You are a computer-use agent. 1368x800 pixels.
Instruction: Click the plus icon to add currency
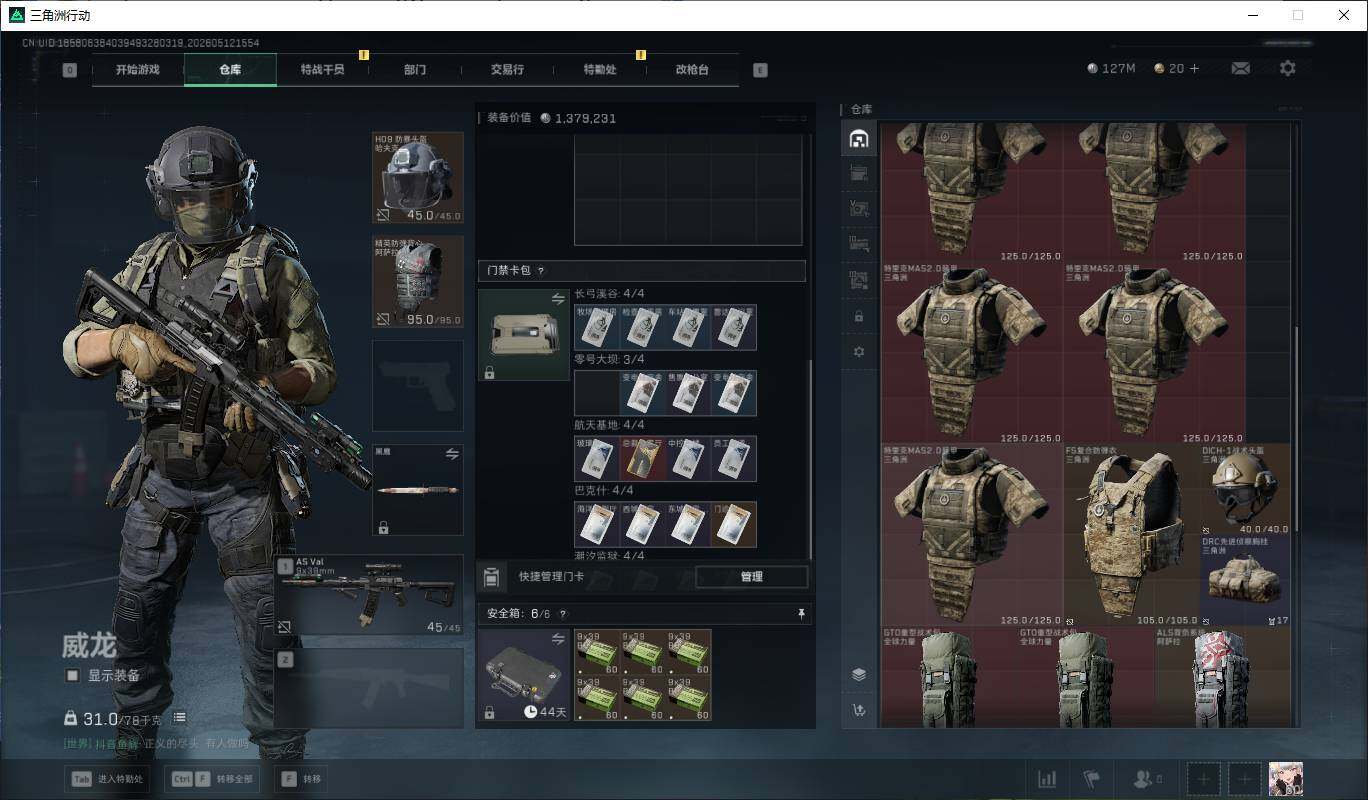tap(1194, 68)
